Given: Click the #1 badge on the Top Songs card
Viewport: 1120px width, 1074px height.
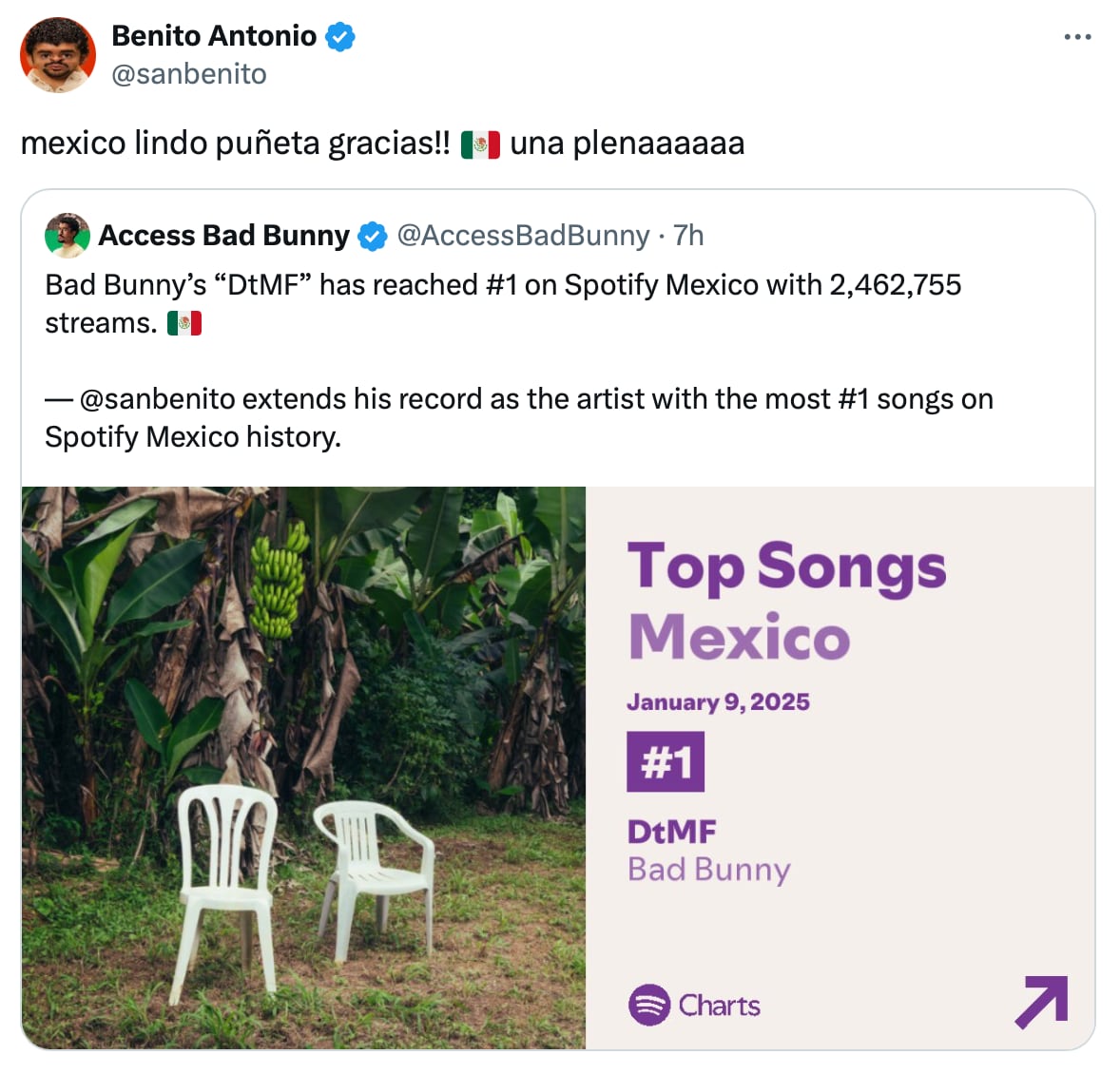Looking at the screenshot, I should [665, 760].
